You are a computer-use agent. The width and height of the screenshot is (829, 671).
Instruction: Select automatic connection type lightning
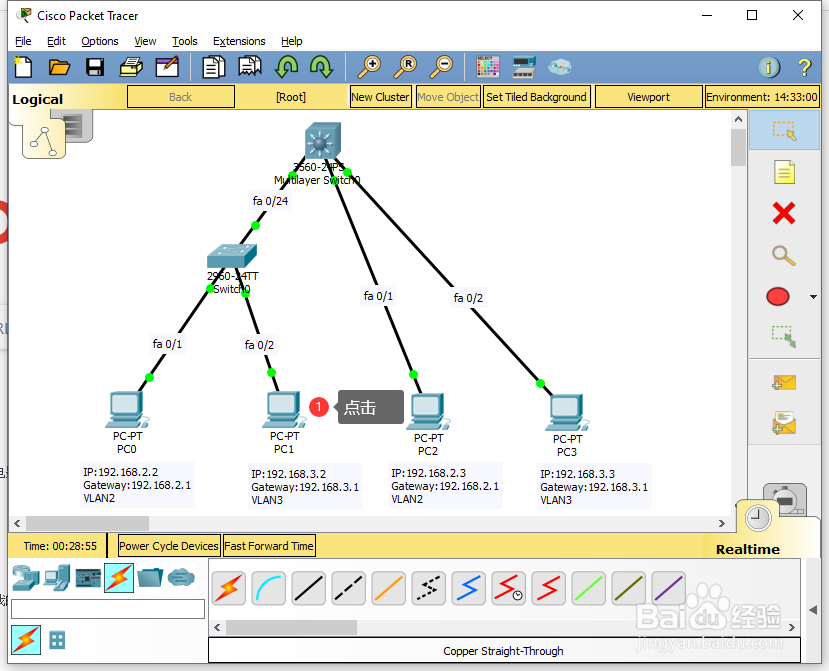pos(228,588)
